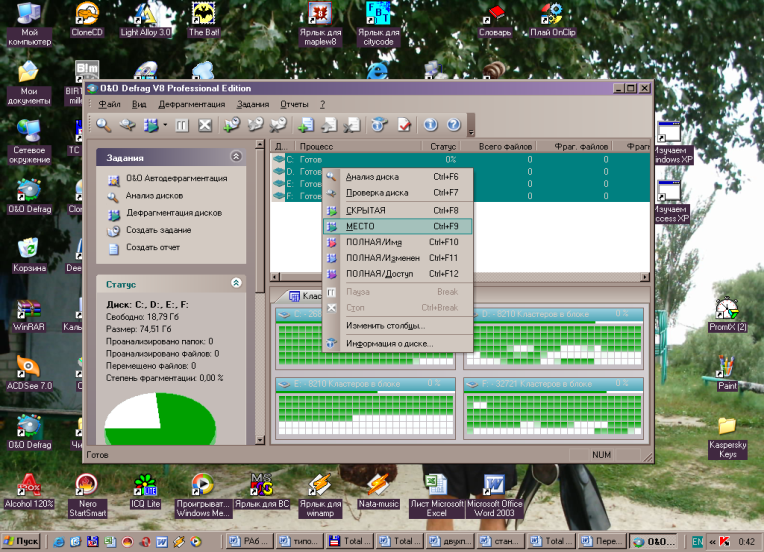
Task: Open the dropdown arrow next to the defrag start icon
Action: point(165,125)
